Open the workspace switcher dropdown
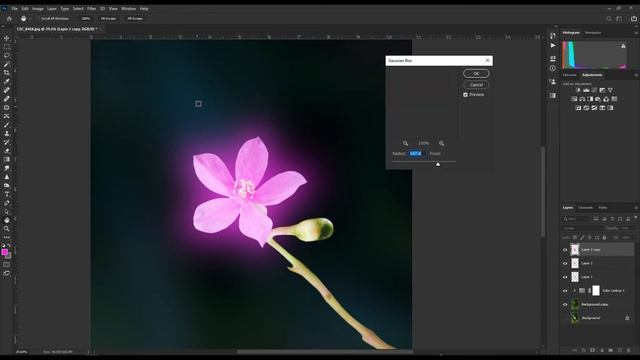The width and height of the screenshot is (640, 360). 619,18
